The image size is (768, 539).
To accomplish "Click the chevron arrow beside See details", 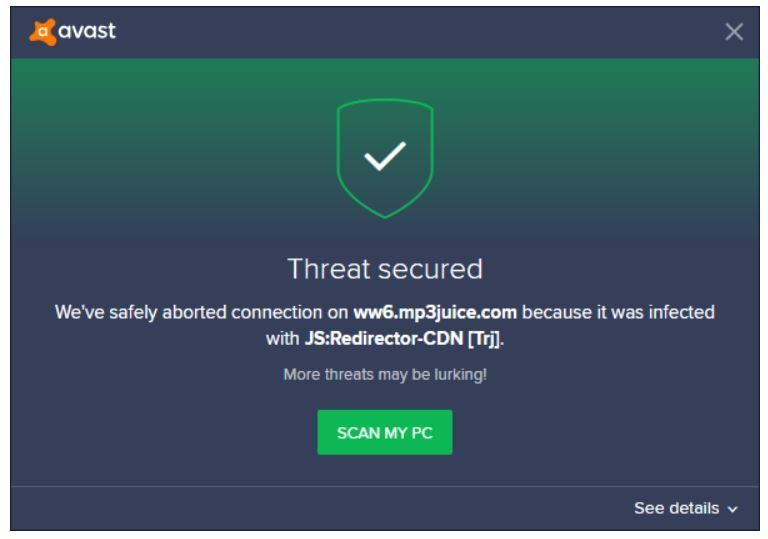I will tap(733, 510).
